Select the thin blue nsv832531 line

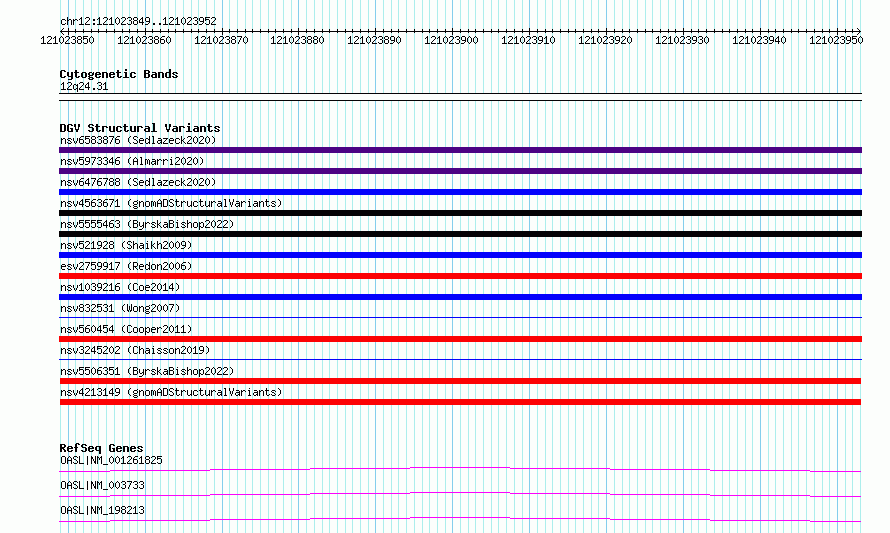point(460,317)
